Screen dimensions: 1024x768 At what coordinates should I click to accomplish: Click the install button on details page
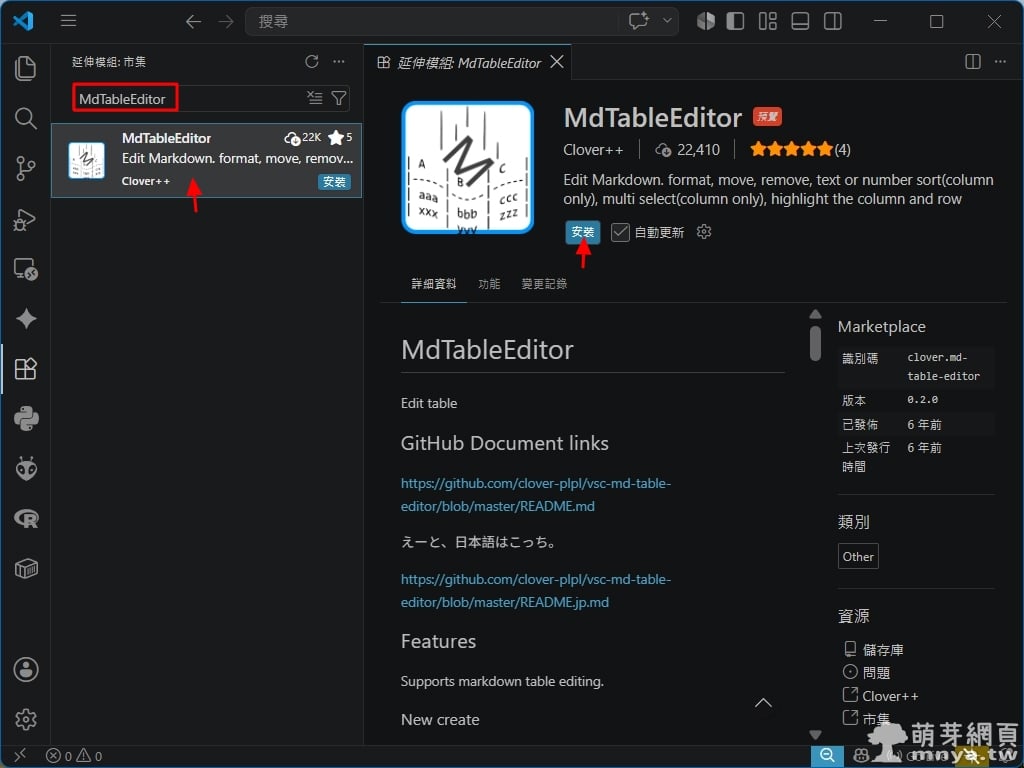[583, 232]
